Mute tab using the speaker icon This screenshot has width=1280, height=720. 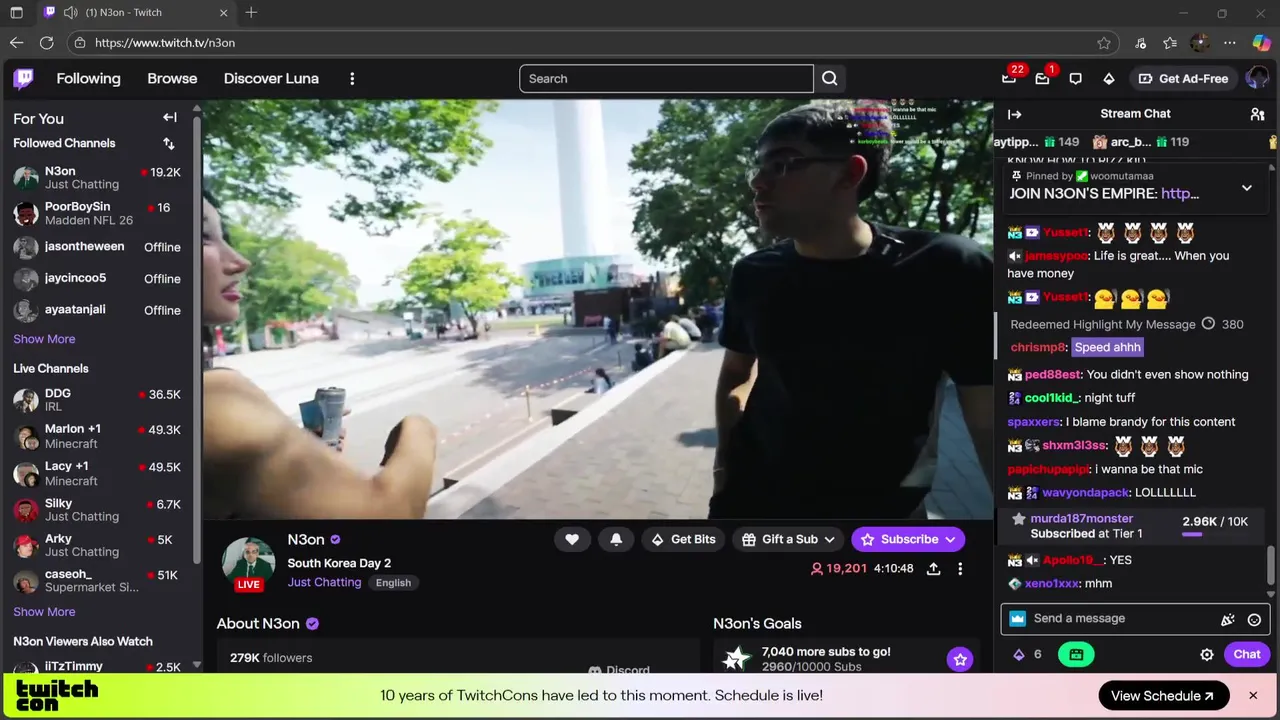click(70, 13)
